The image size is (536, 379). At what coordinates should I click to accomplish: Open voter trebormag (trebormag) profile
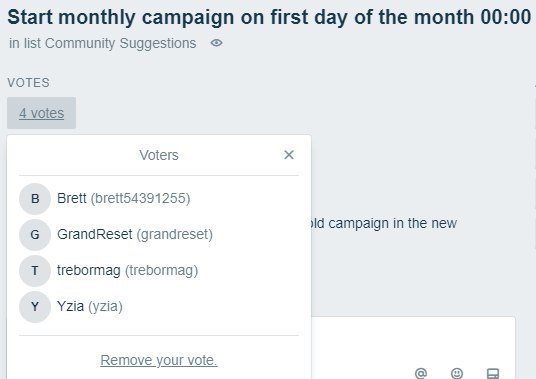128,271
